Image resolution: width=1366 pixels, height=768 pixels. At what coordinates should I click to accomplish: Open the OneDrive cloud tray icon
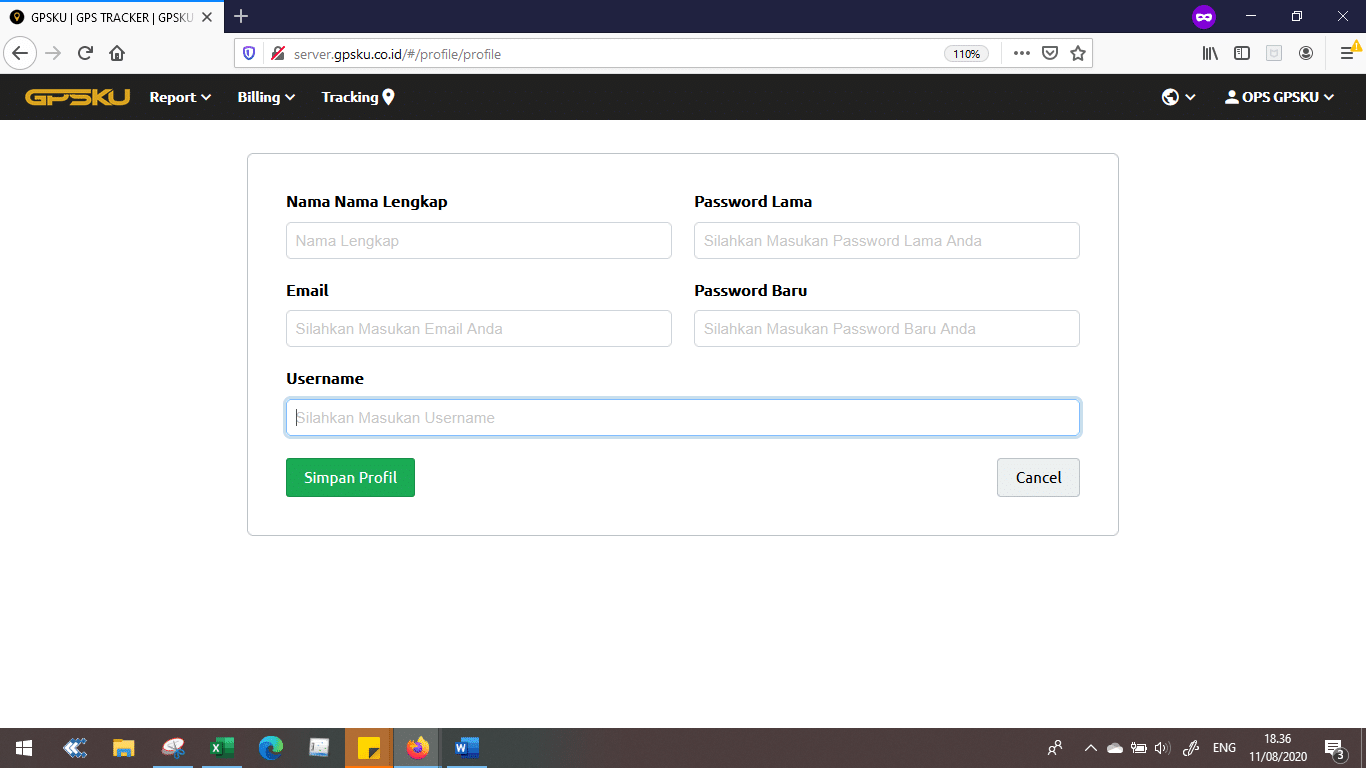[x=1115, y=748]
